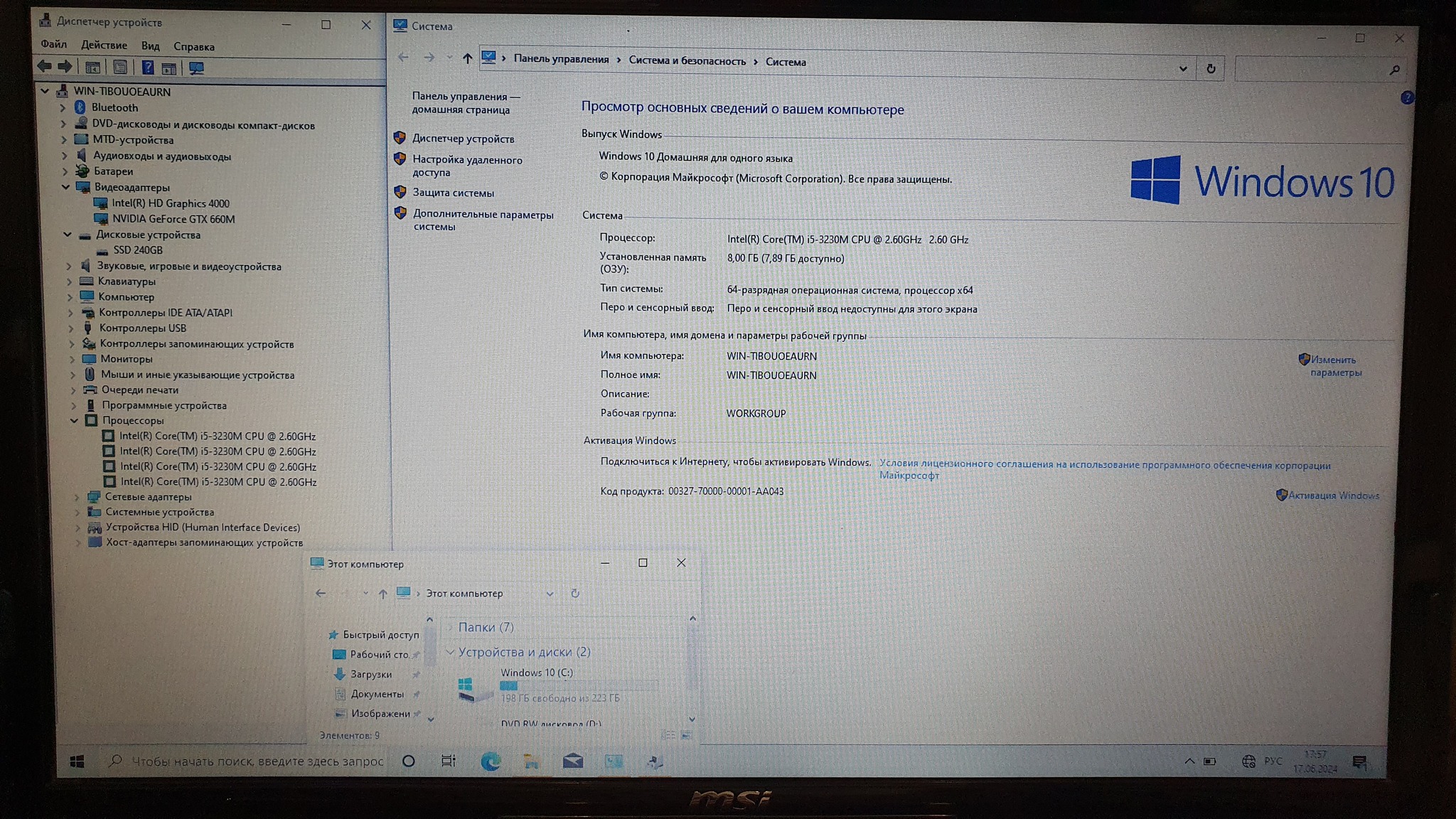Click the refresh button in System address bar
1456x819 pixels.
(x=1211, y=69)
